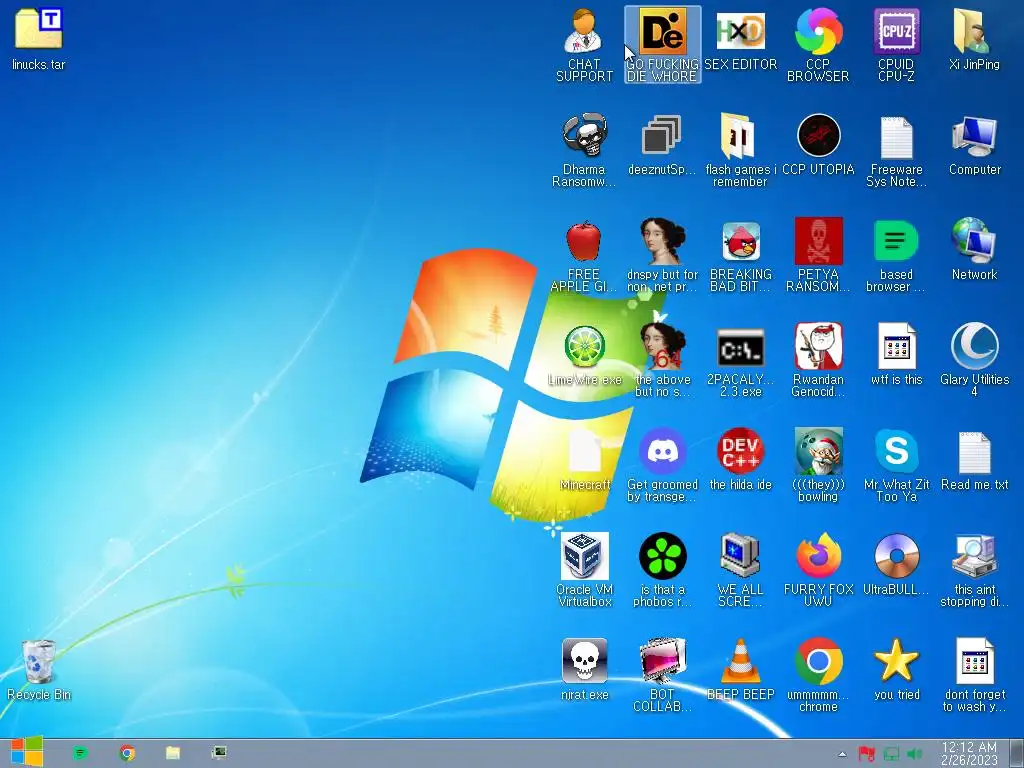Open the Action Center flag icon
The image size is (1024, 768).
click(867, 754)
